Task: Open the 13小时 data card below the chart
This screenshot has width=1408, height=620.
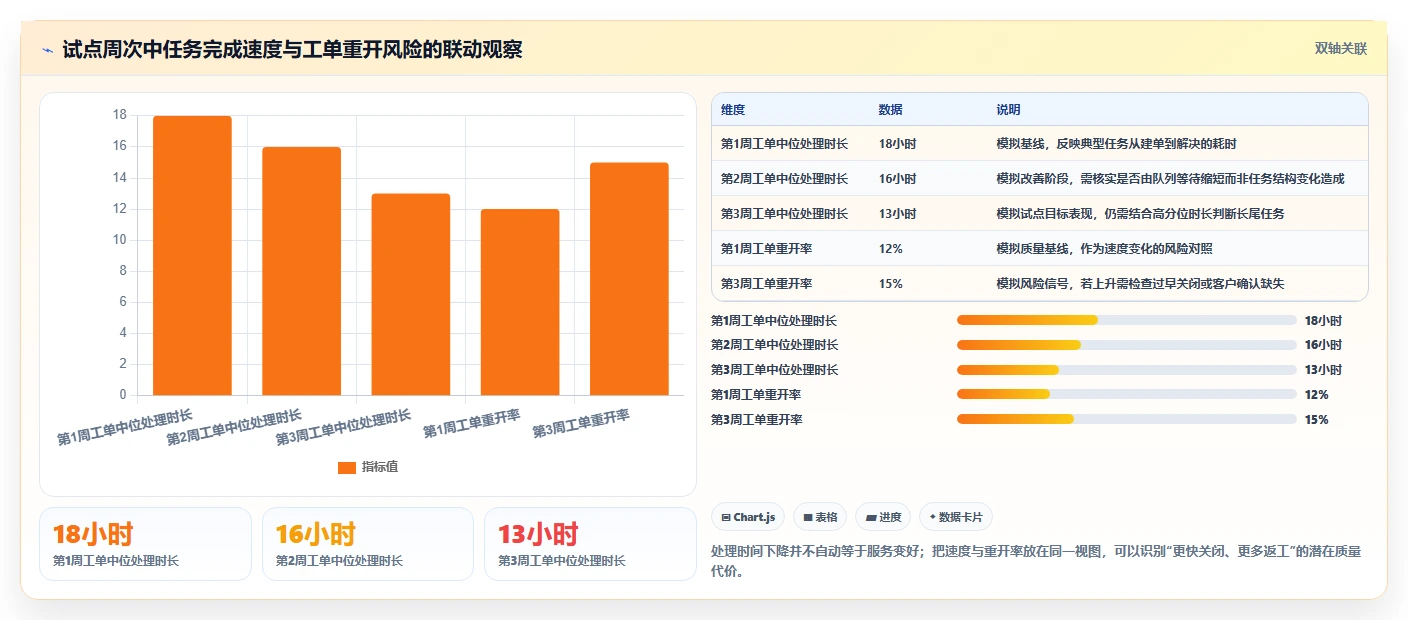Action: 590,544
